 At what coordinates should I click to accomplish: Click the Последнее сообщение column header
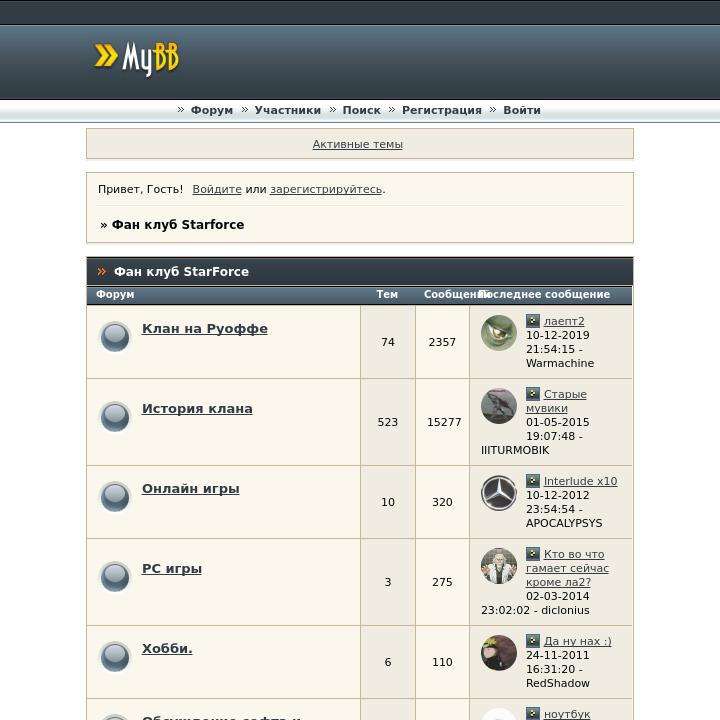[544, 294]
